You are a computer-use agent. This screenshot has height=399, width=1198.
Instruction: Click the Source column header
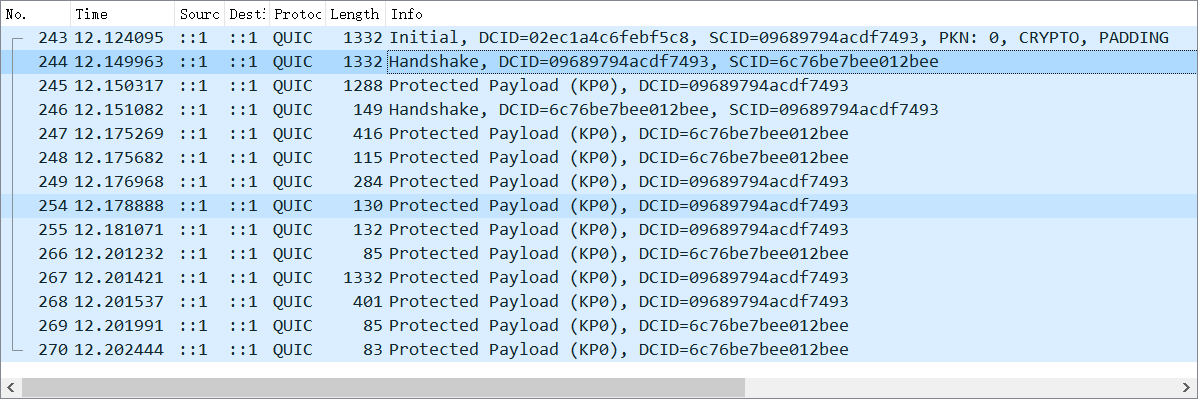tap(199, 14)
